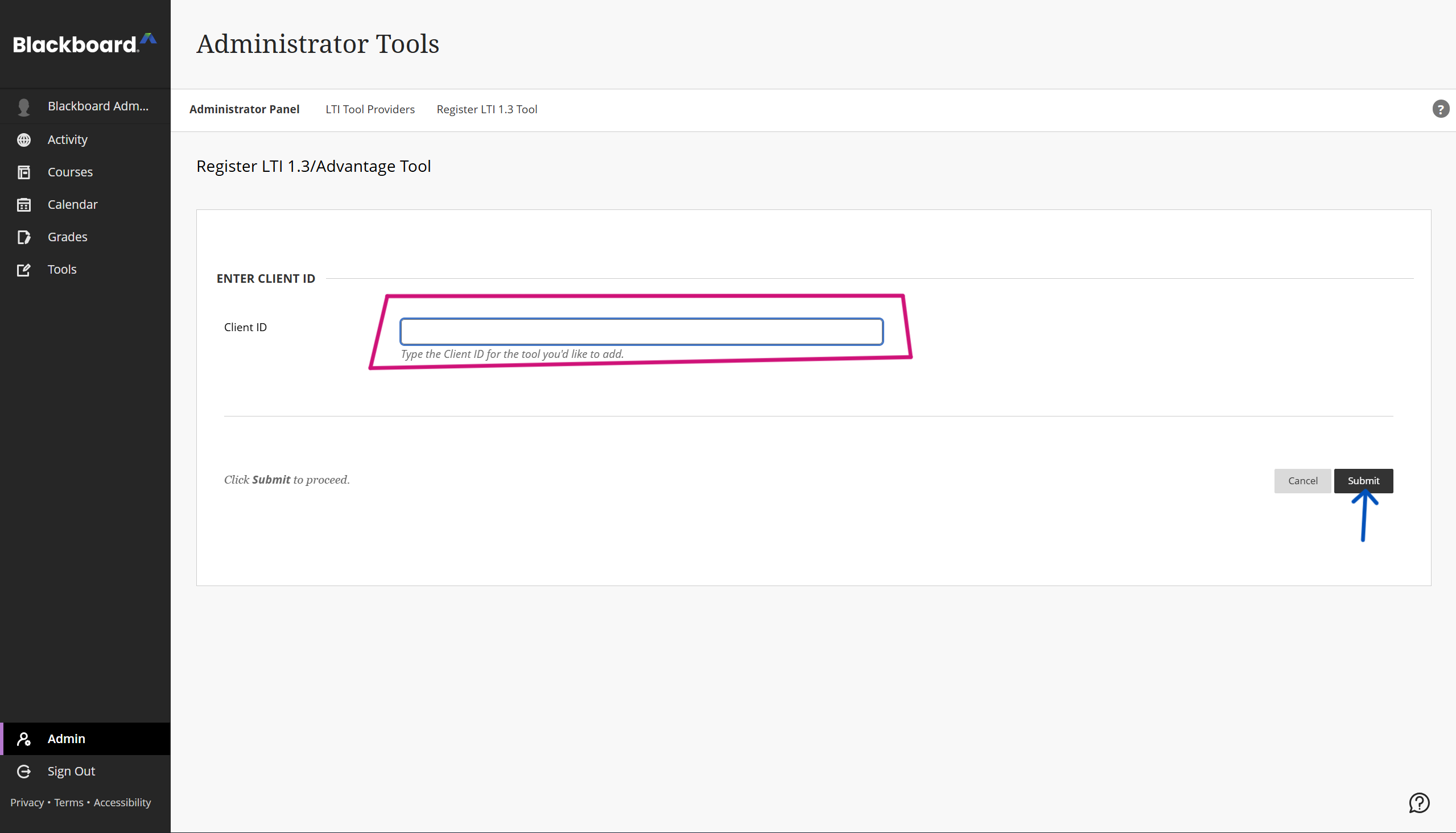Click the Blackboard logo
The image size is (1456, 833).
pos(85,43)
